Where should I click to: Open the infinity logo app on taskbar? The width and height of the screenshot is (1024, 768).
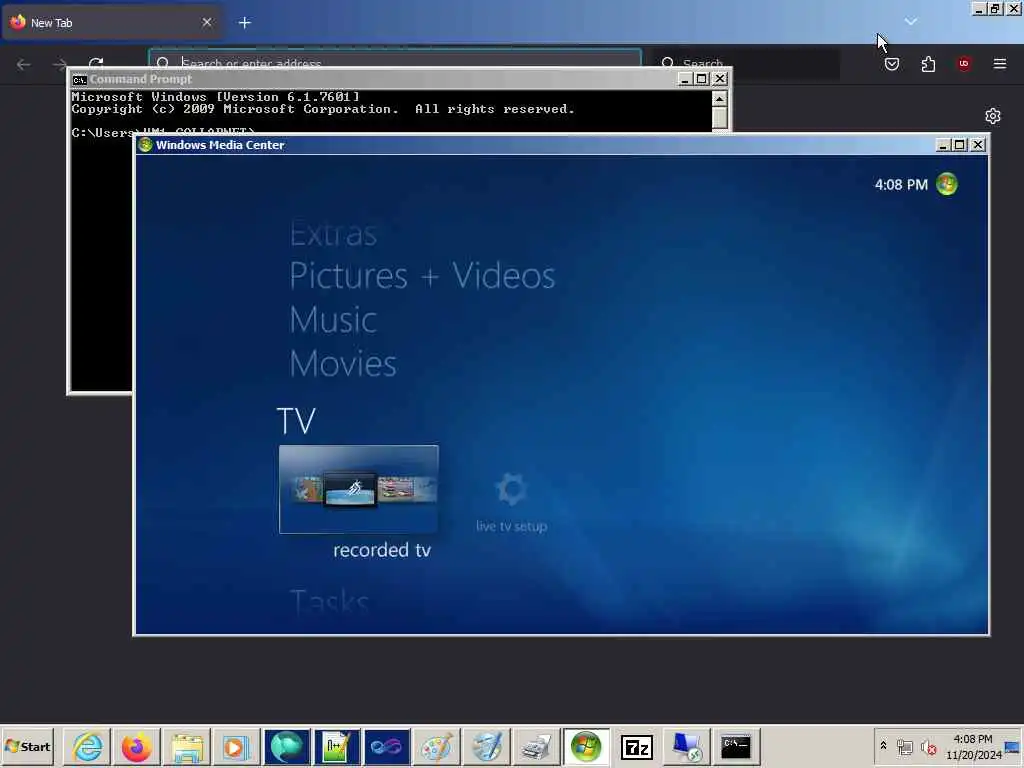(387, 746)
